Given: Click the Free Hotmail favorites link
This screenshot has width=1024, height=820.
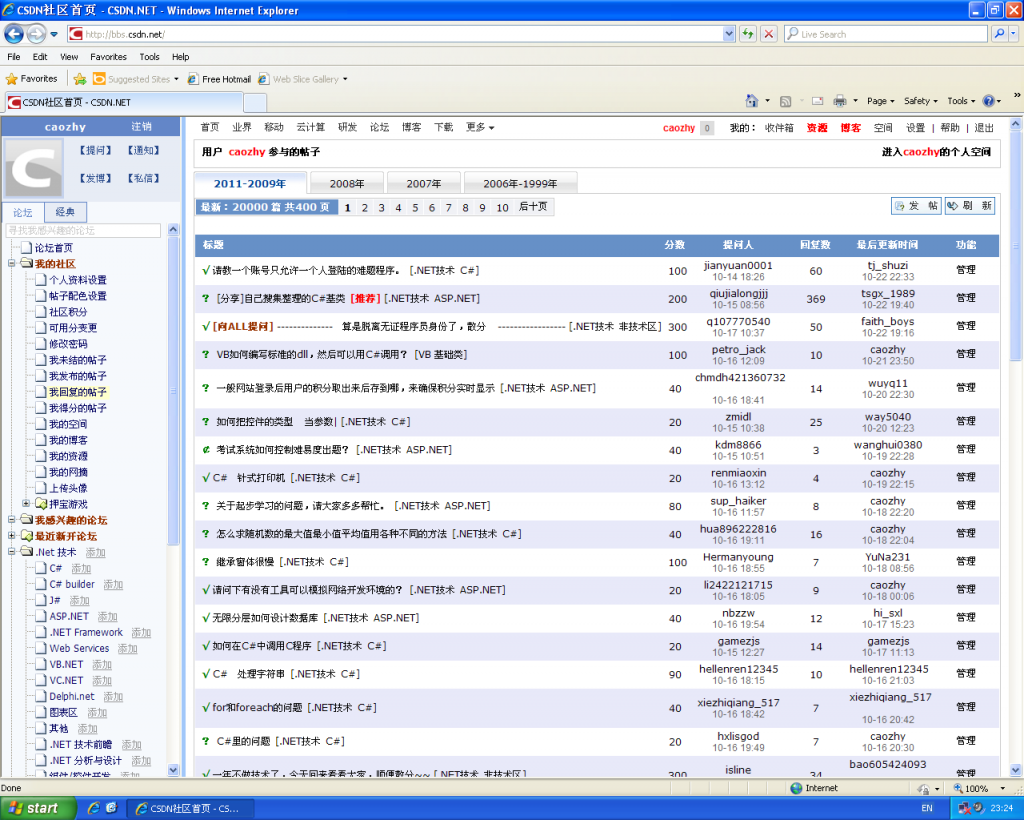Looking at the screenshot, I should click(219, 79).
